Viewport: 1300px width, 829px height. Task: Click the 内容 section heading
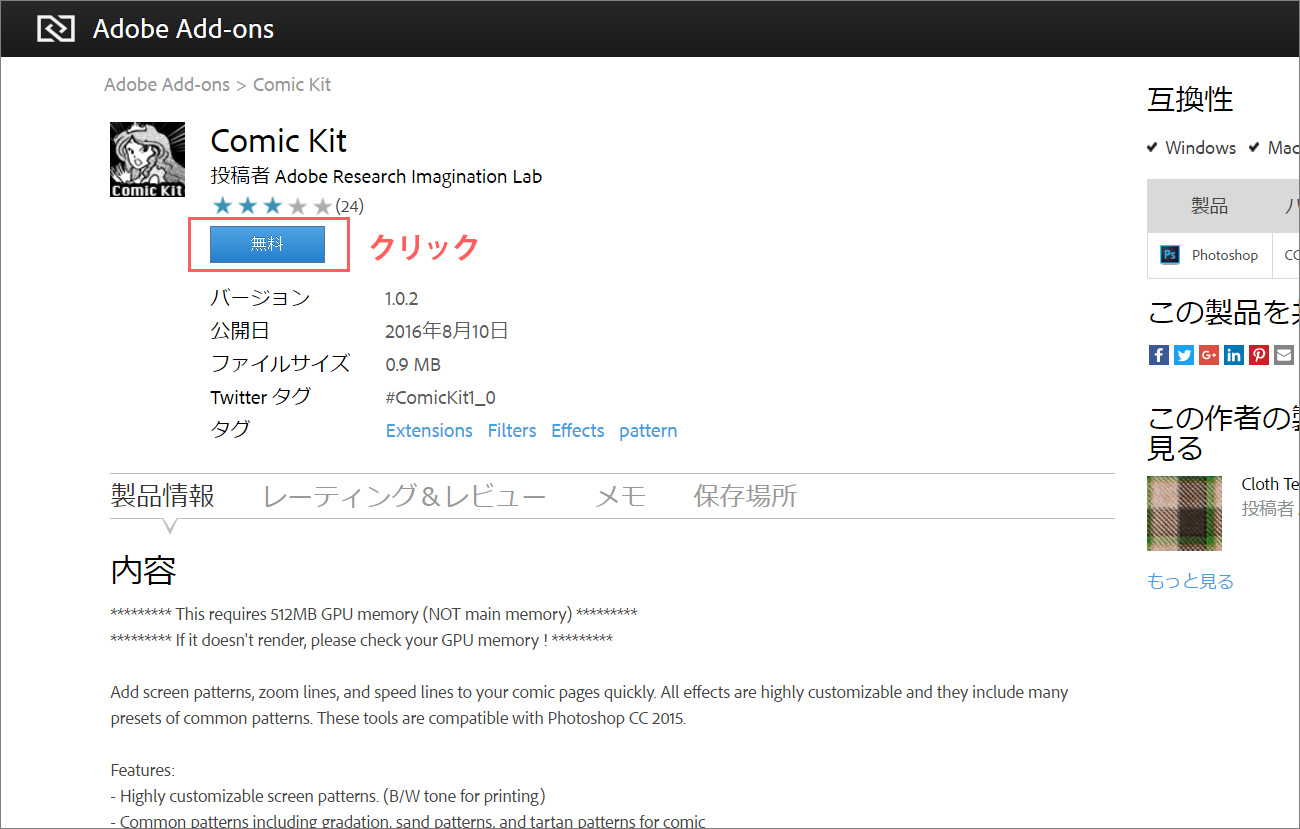pos(143,571)
